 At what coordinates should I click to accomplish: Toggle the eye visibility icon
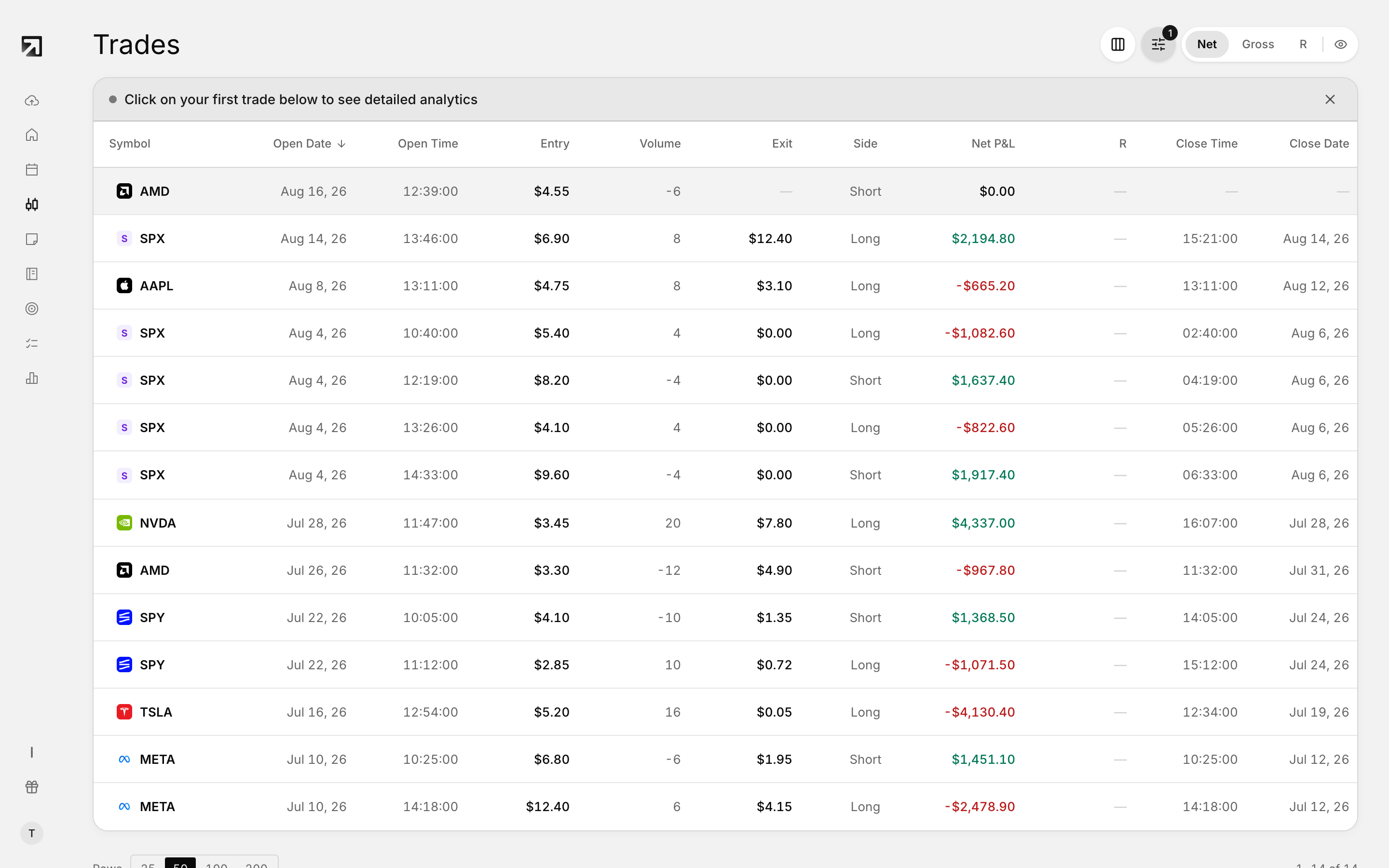[1340, 44]
